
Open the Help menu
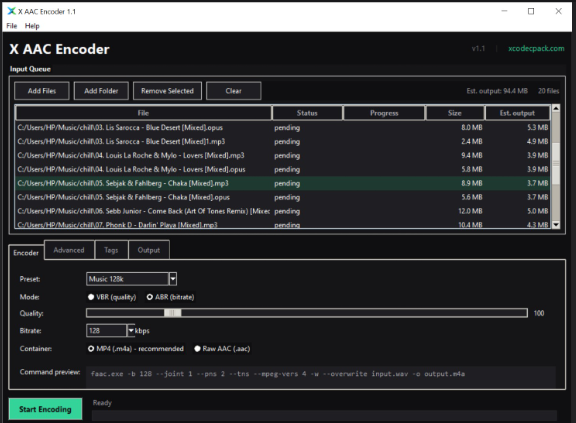32,26
